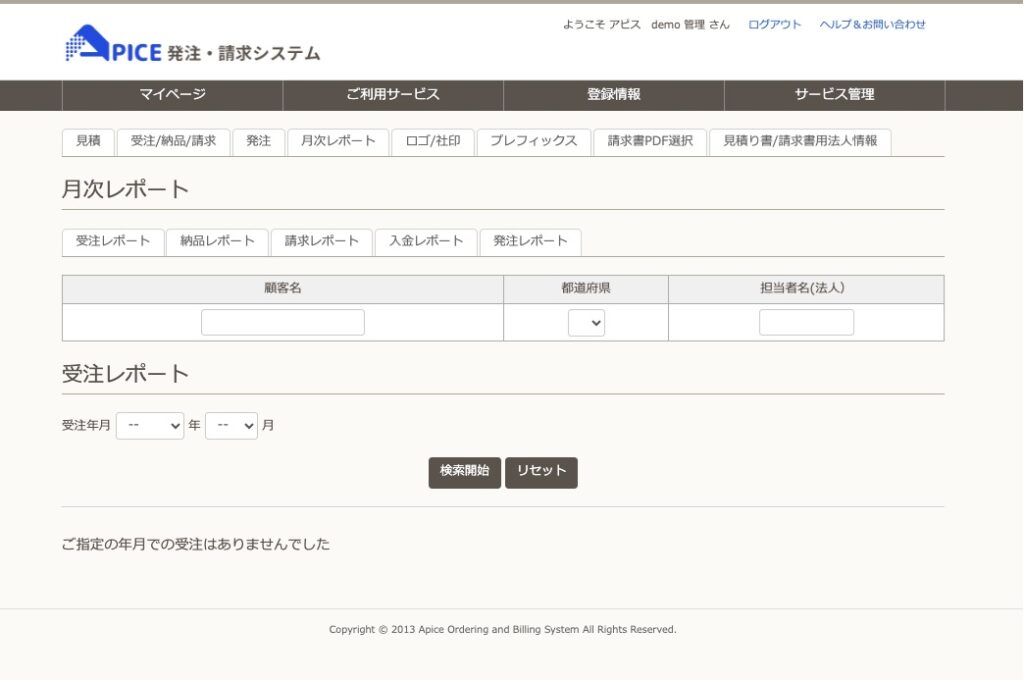This screenshot has width=1024, height=681.
Task: Click the 検索開始 button
Action: coord(464,473)
